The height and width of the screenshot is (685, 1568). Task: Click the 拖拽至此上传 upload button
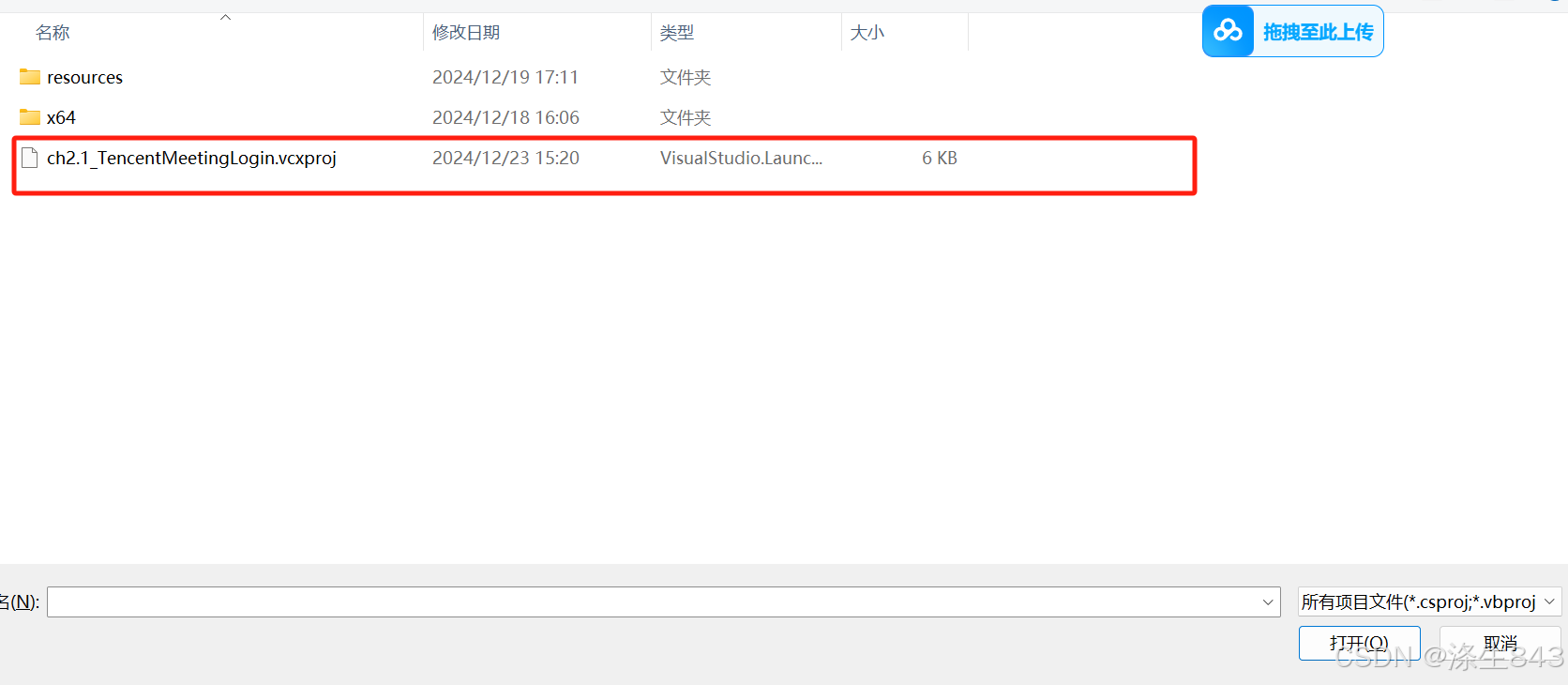point(1293,31)
